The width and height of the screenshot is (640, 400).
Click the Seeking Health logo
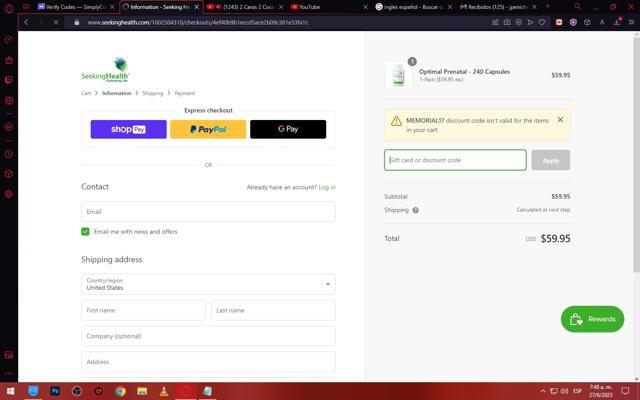click(x=105, y=69)
